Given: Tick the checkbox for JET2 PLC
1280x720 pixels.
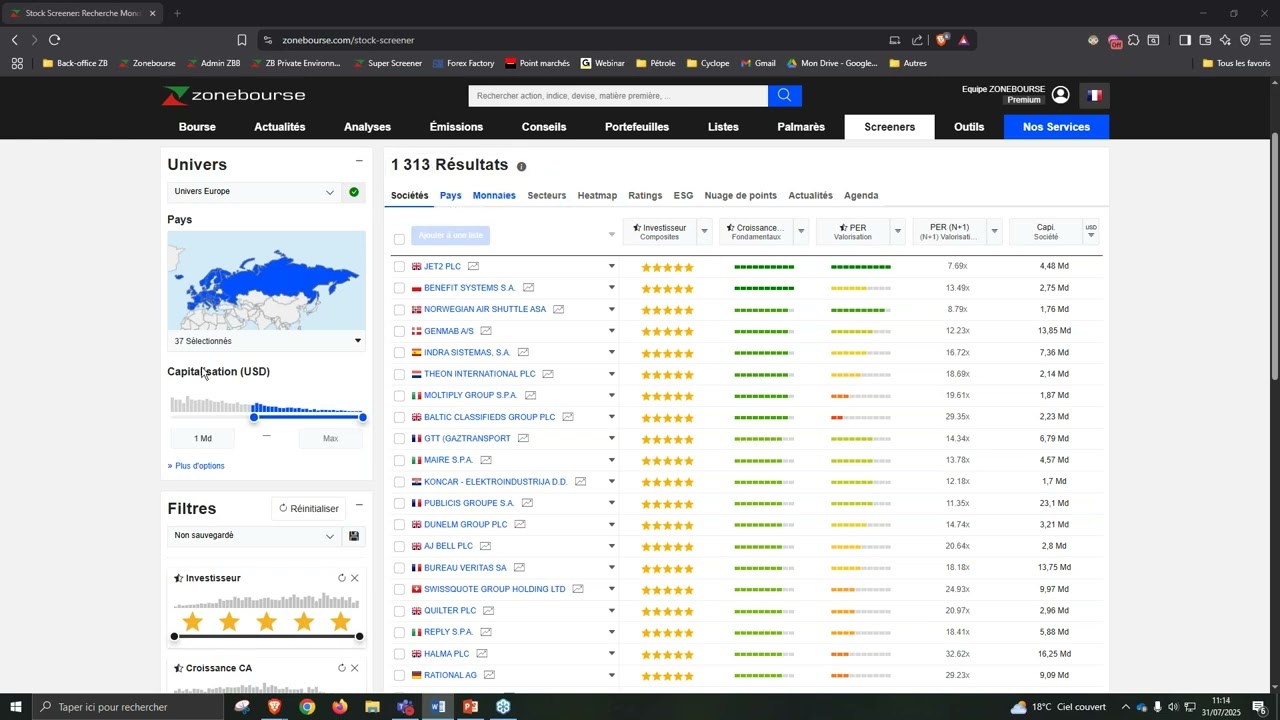Looking at the screenshot, I should [x=399, y=267].
